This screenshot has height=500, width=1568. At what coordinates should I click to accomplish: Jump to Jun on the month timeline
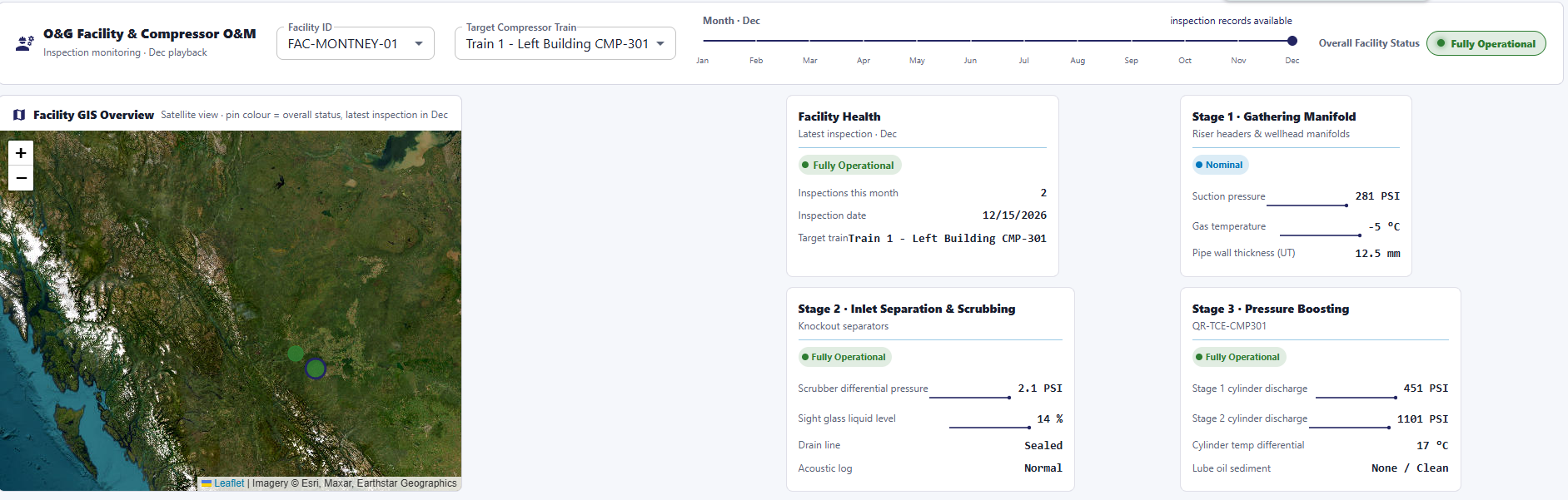click(x=970, y=61)
